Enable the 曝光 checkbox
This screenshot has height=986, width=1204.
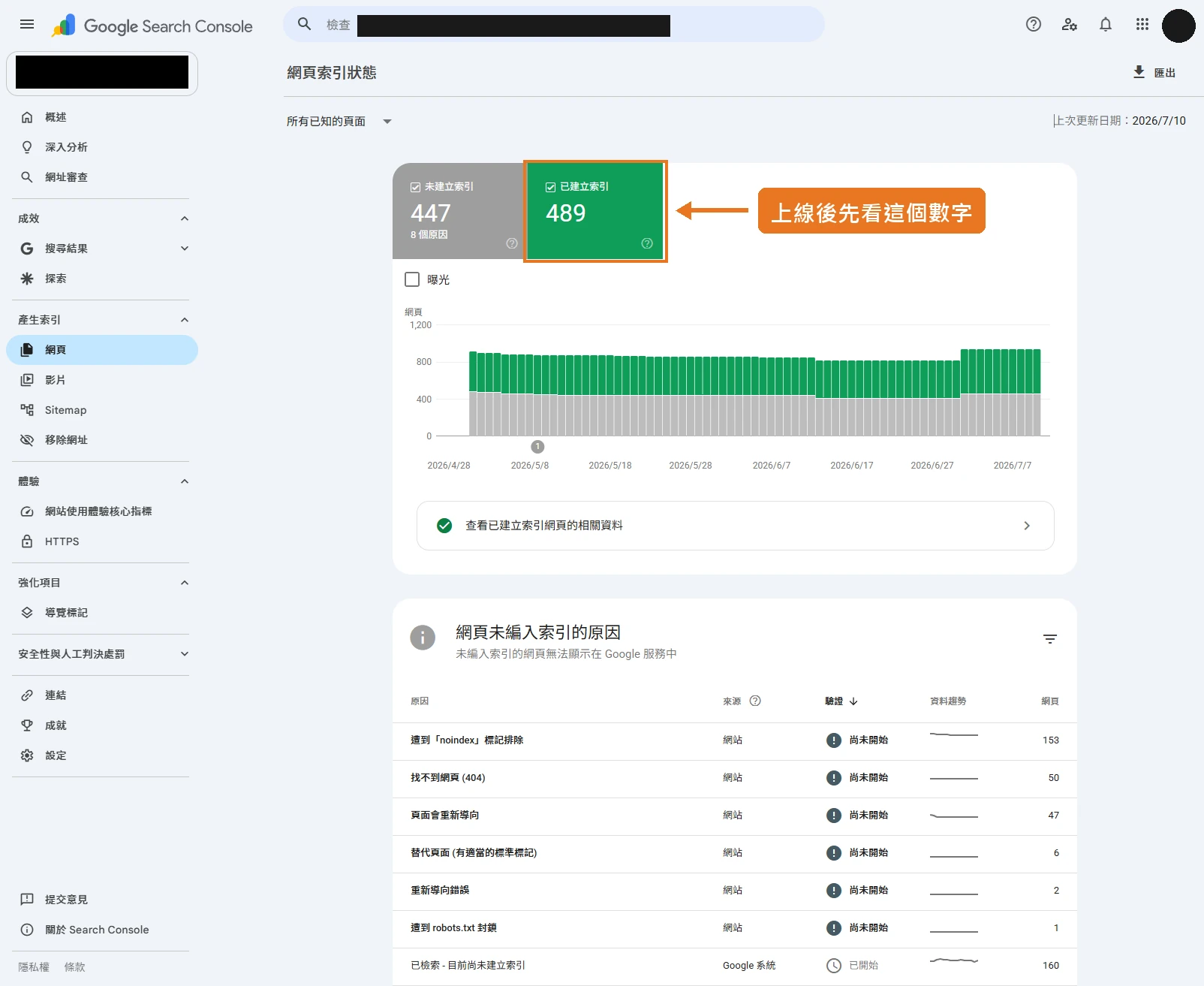412,279
